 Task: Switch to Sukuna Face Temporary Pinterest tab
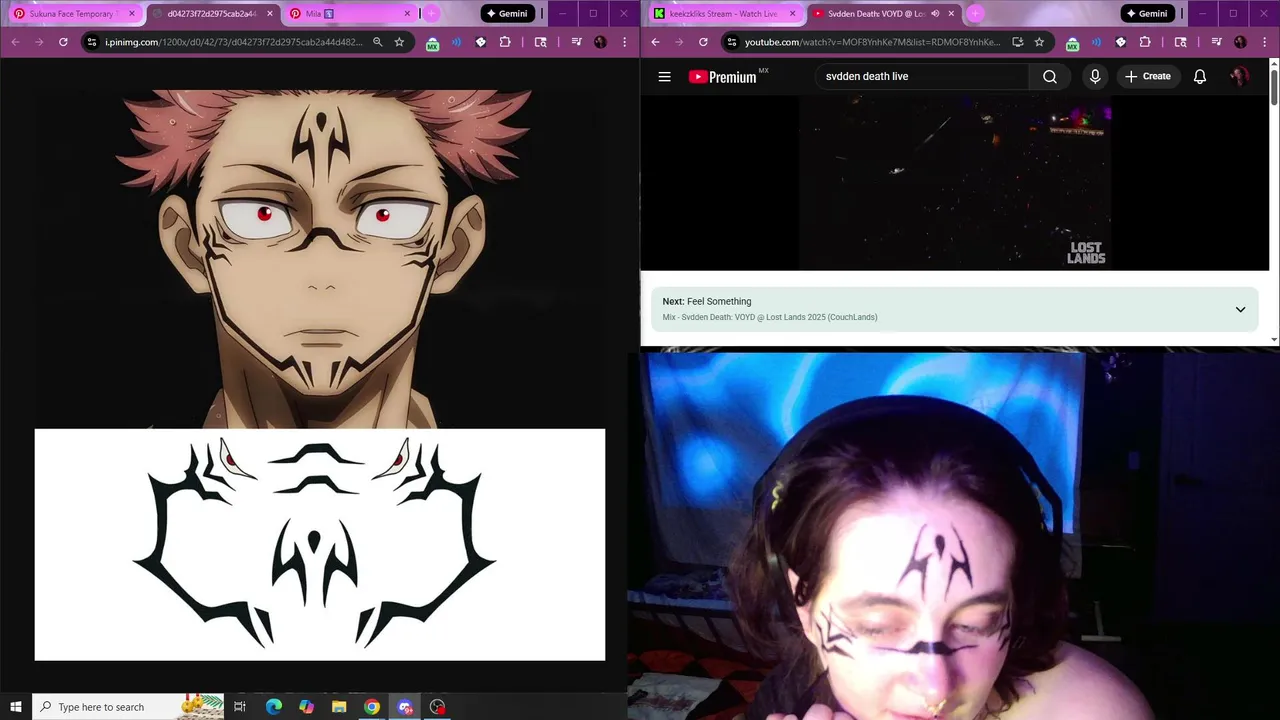(72, 14)
